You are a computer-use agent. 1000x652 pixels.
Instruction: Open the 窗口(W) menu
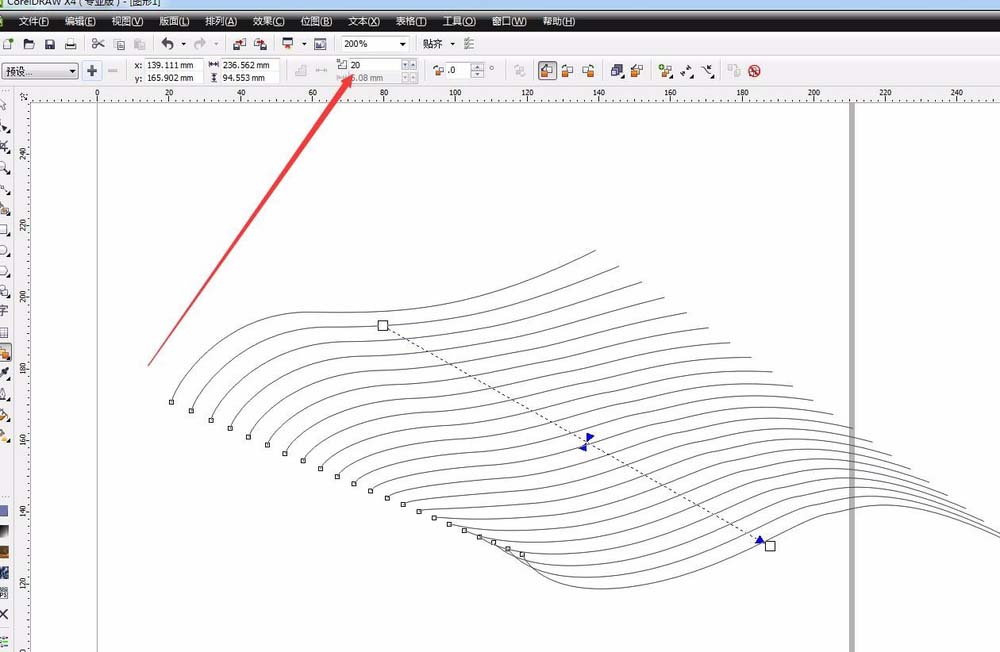click(x=509, y=22)
